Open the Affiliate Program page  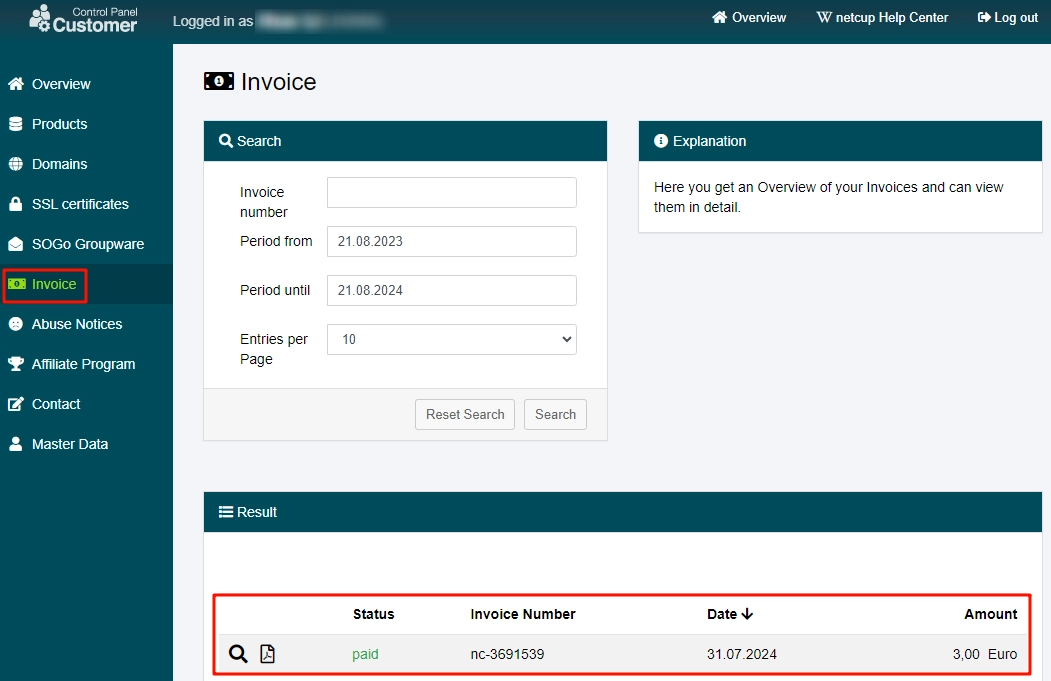point(83,364)
